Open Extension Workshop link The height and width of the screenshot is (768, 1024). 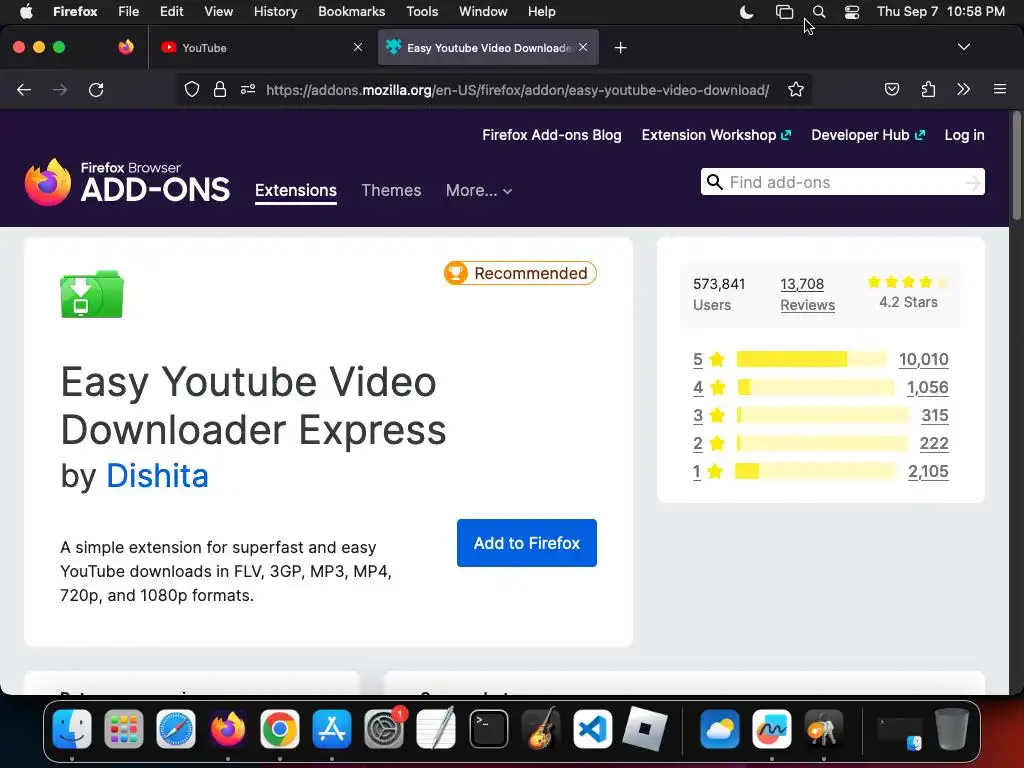[x=716, y=135]
